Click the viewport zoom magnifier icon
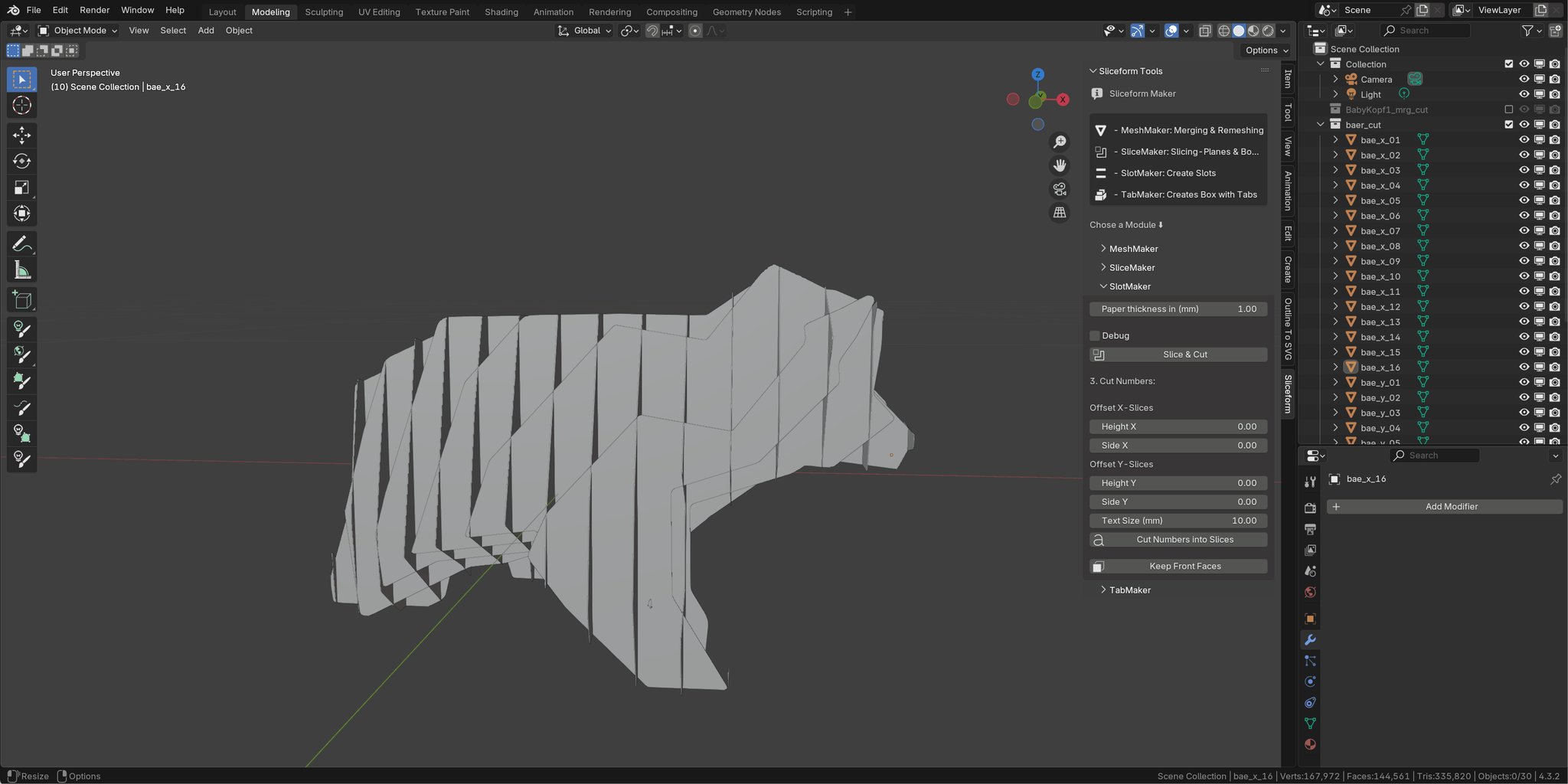 pyautogui.click(x=1060, y=141)
